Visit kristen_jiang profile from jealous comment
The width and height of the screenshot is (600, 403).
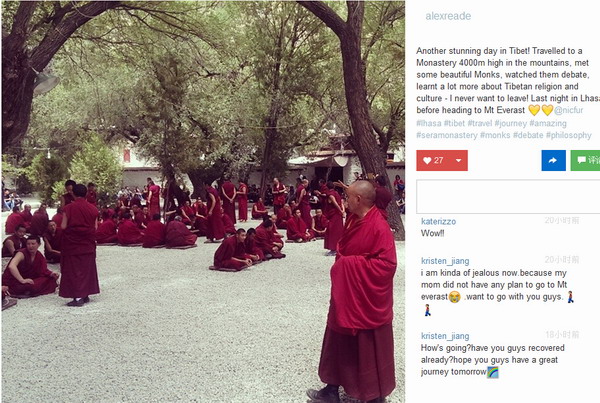click(445, 261)
